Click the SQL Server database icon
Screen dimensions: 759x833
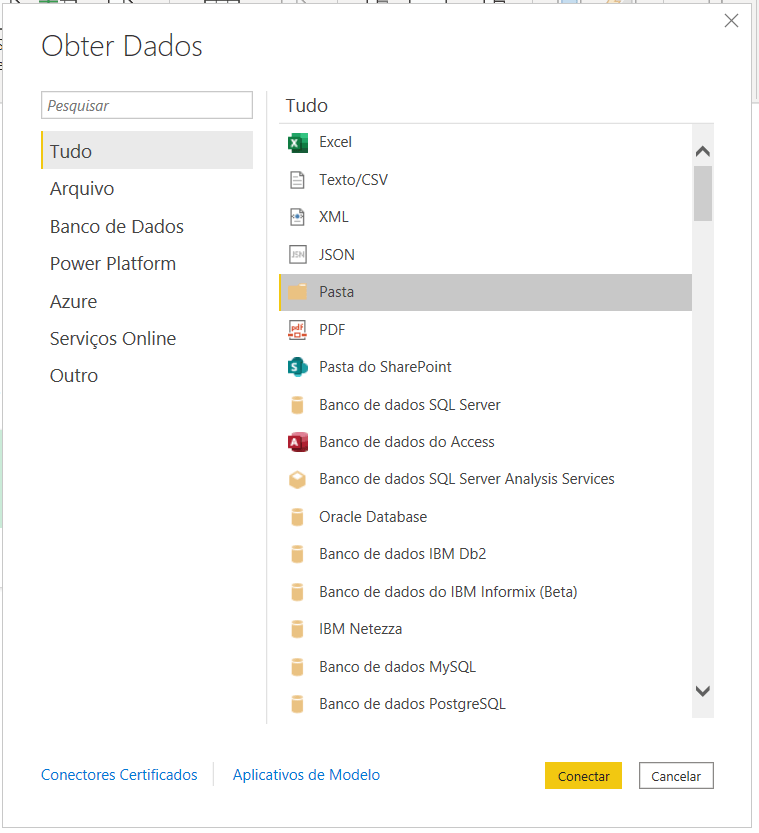297,405
